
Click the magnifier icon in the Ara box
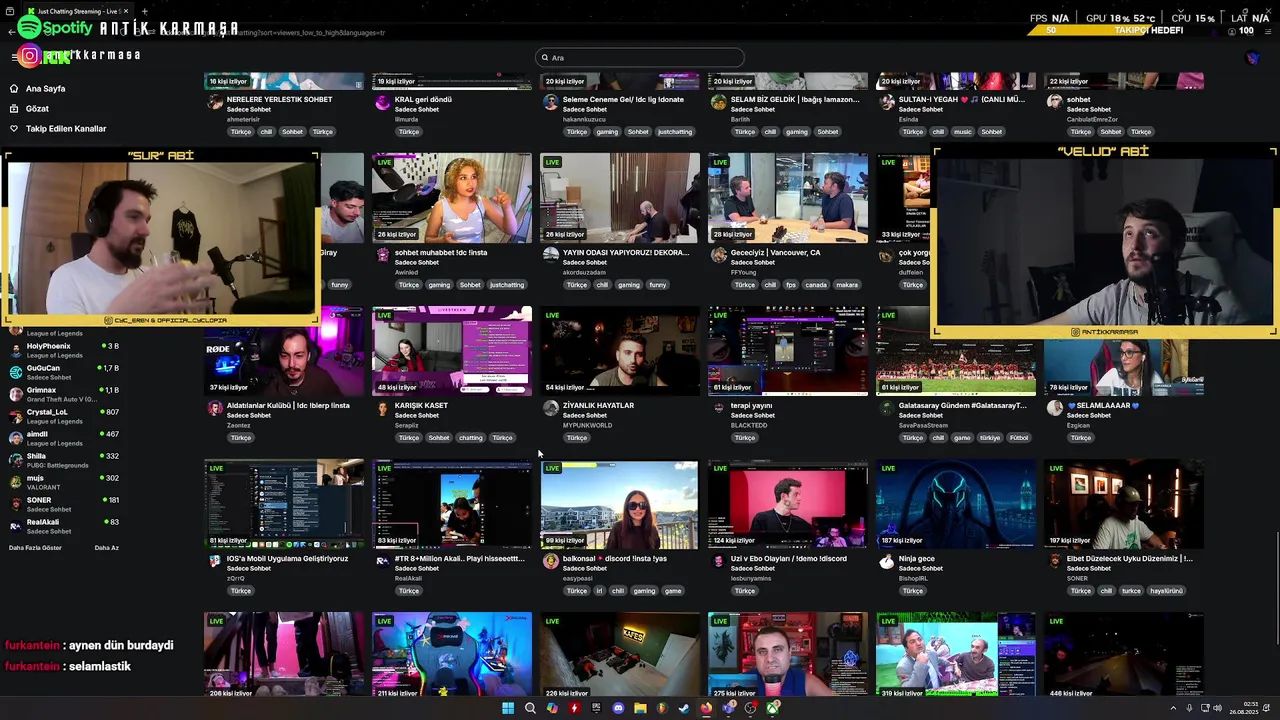coord(545,58)
